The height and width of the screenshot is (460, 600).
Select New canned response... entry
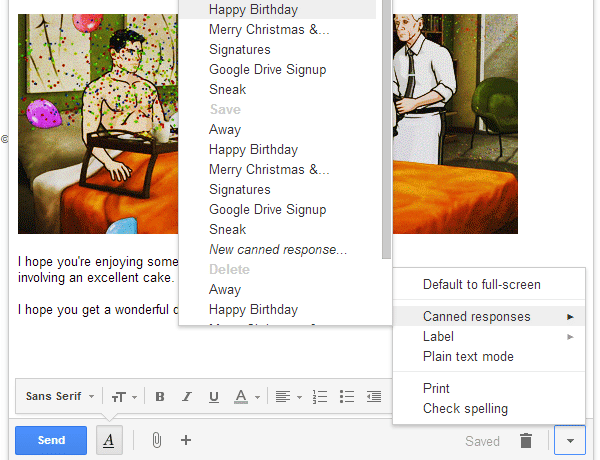pyautogui.click(x=278, y=249)
